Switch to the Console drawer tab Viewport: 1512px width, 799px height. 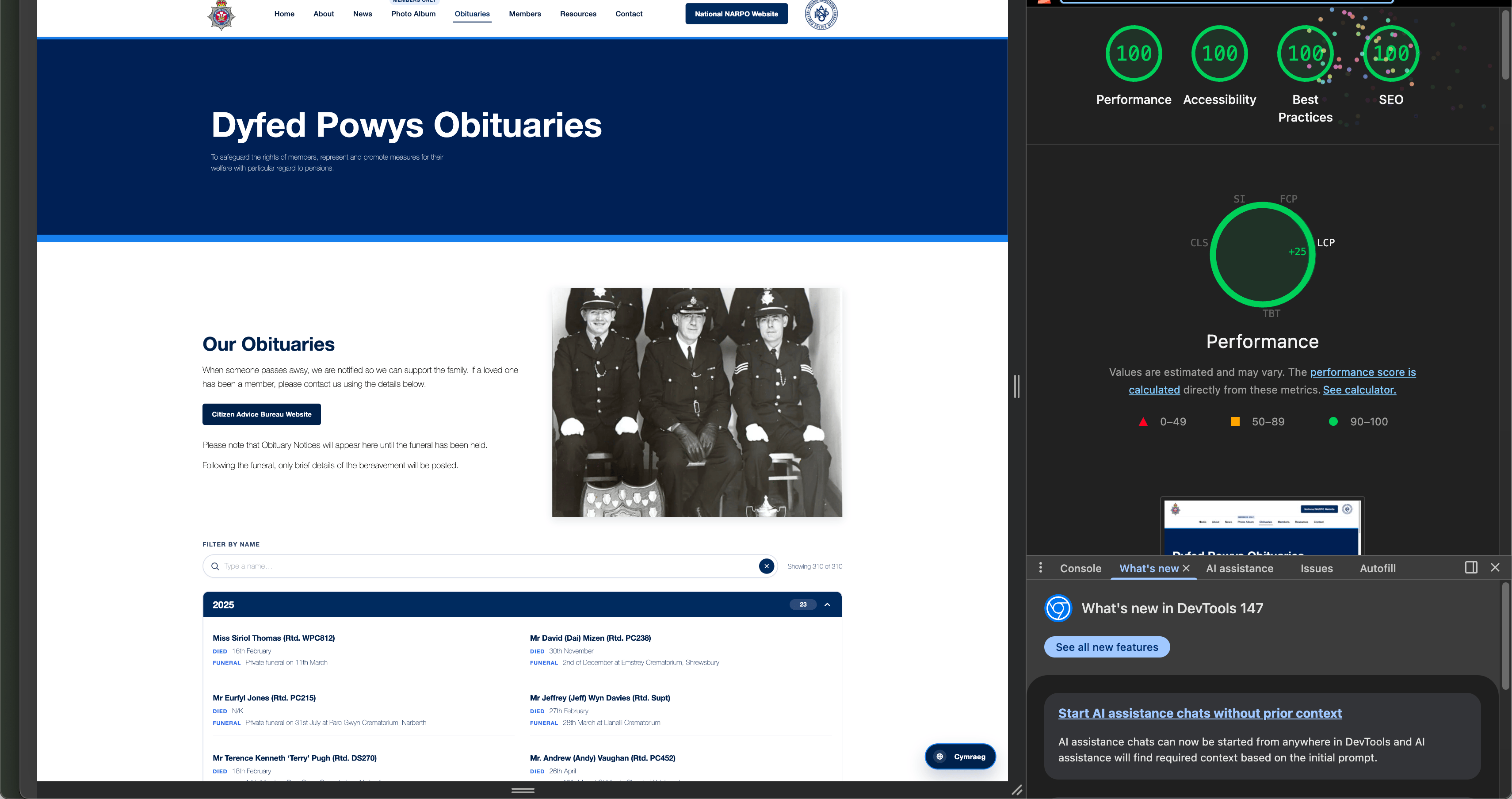[1080, 568]
